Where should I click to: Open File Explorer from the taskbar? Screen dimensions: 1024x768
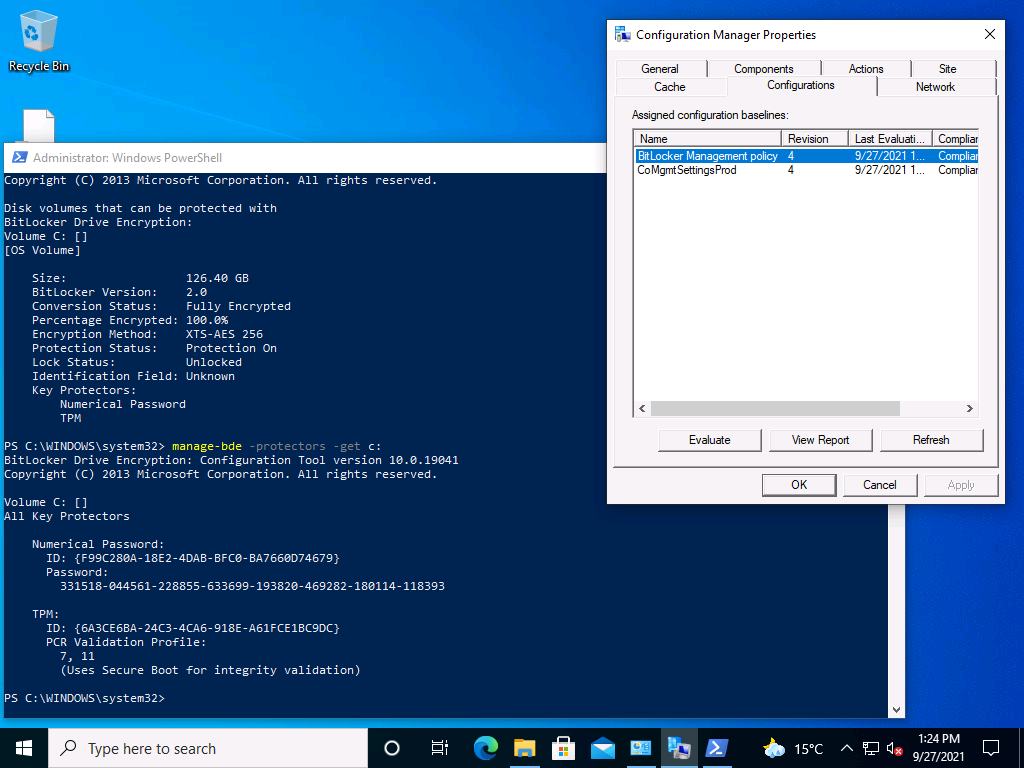[524, 748]
